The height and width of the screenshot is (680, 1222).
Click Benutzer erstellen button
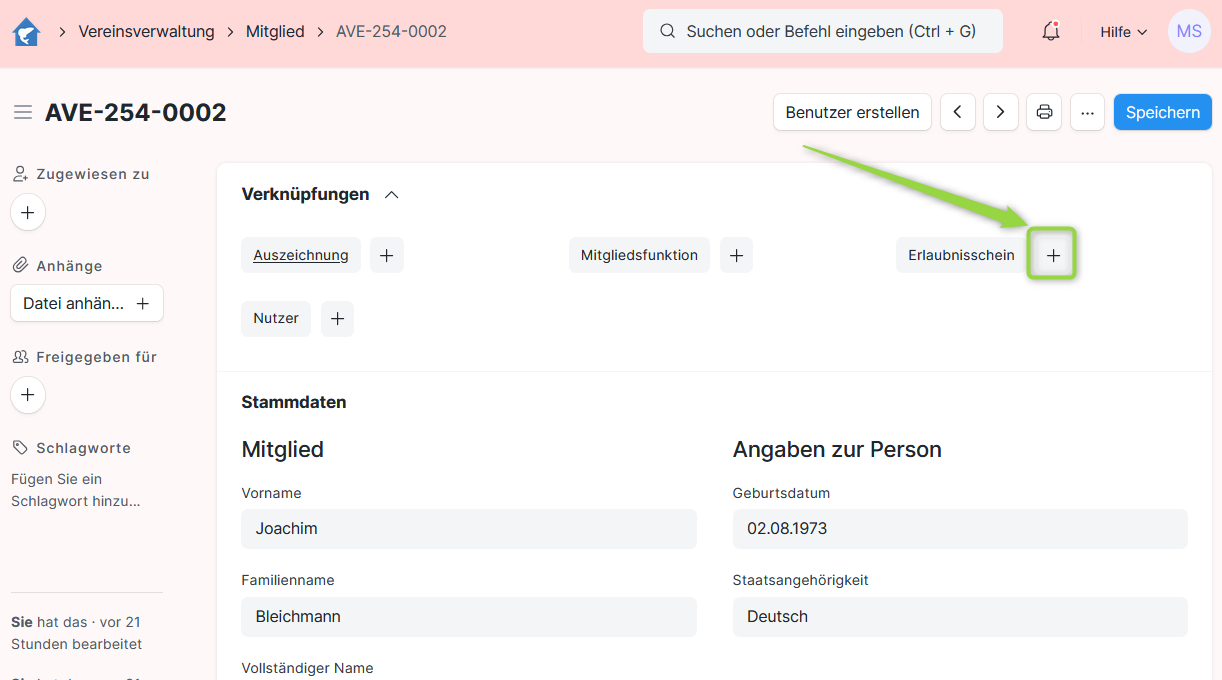852,112
